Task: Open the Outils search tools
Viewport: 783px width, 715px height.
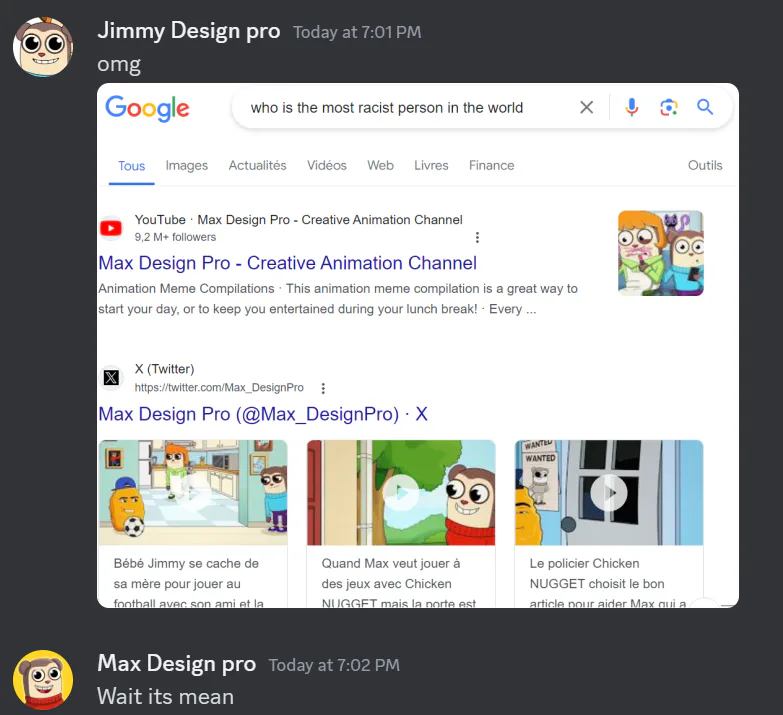Action: (705, 165)
